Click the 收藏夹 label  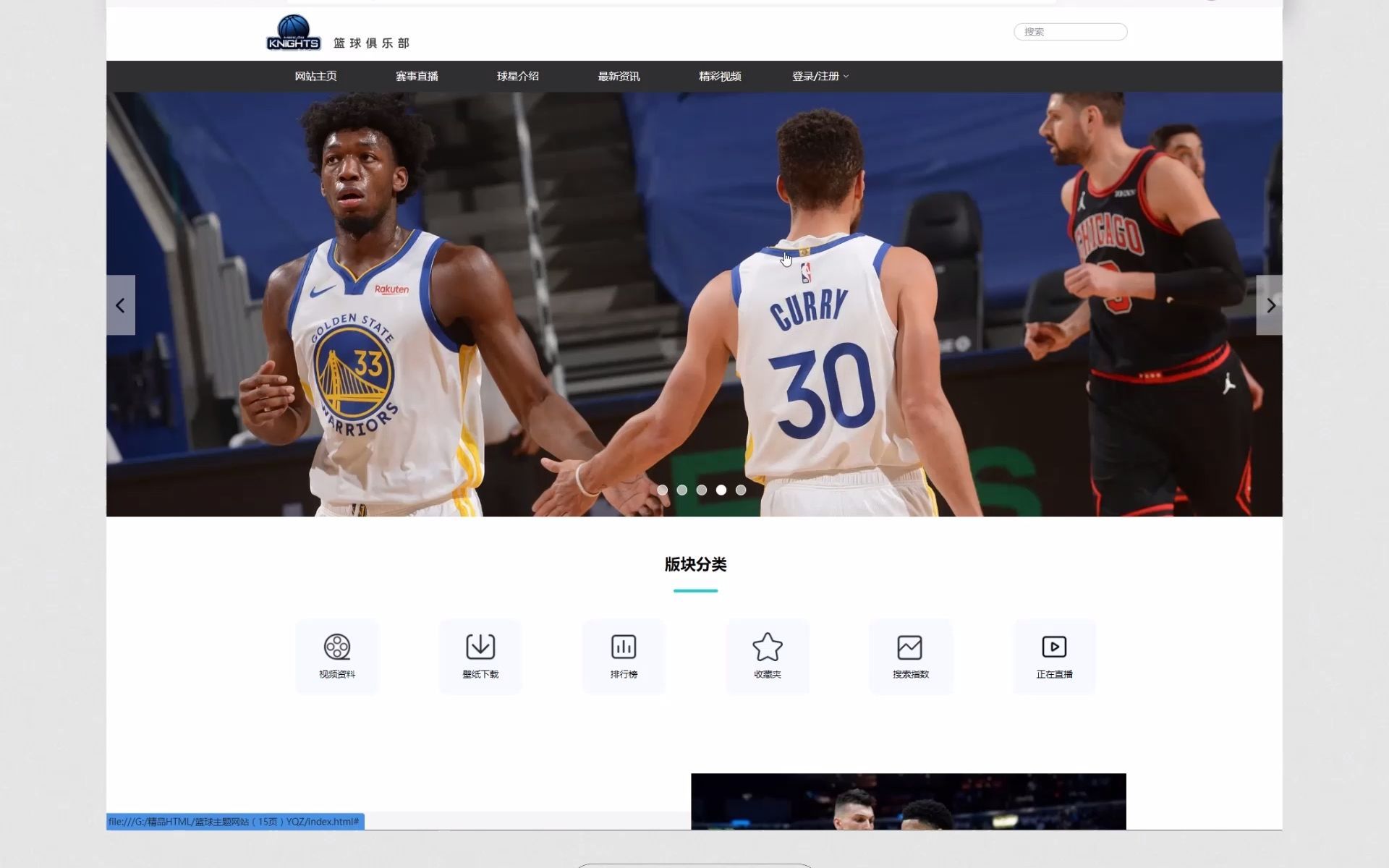pos(768,674)
